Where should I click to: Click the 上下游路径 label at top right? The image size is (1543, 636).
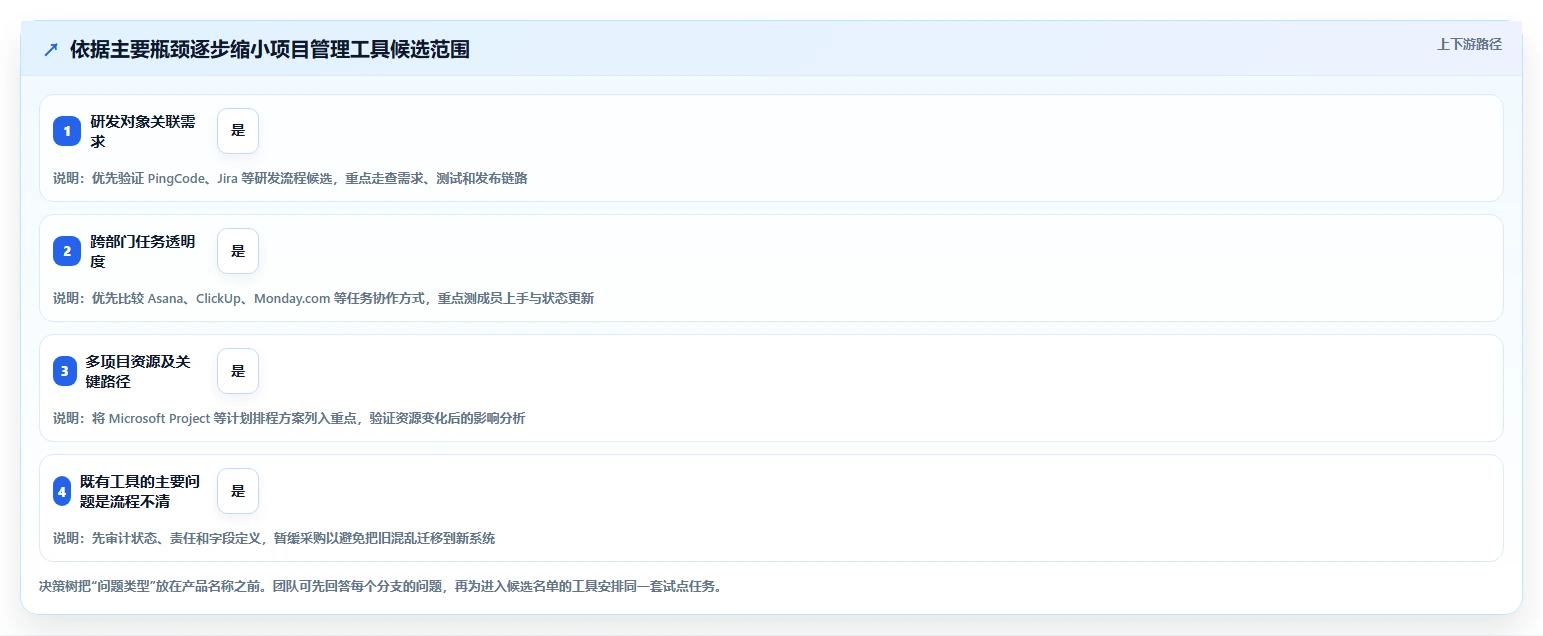[x=1469, y=44]
